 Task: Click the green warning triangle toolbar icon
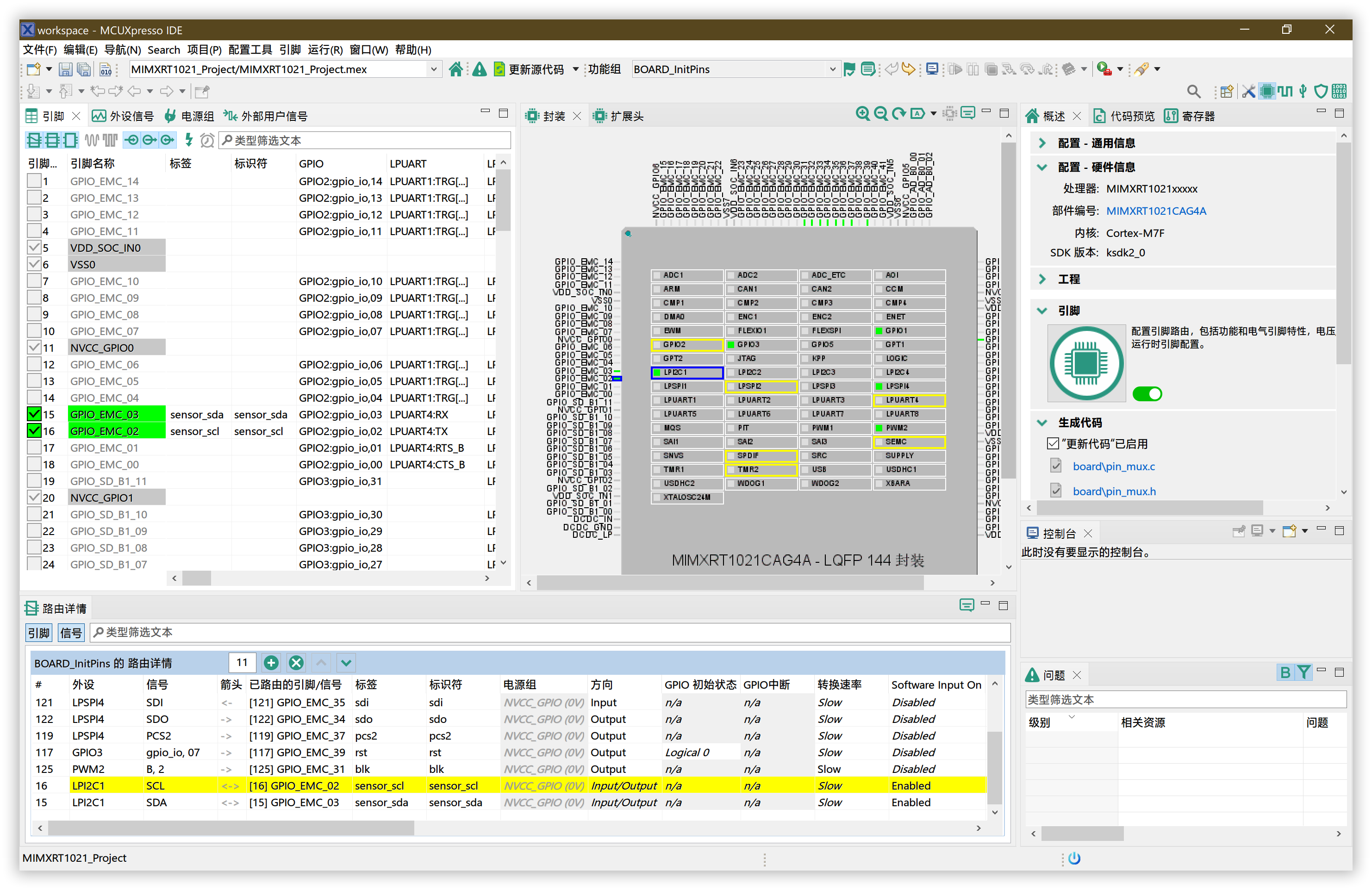[479, 69]
